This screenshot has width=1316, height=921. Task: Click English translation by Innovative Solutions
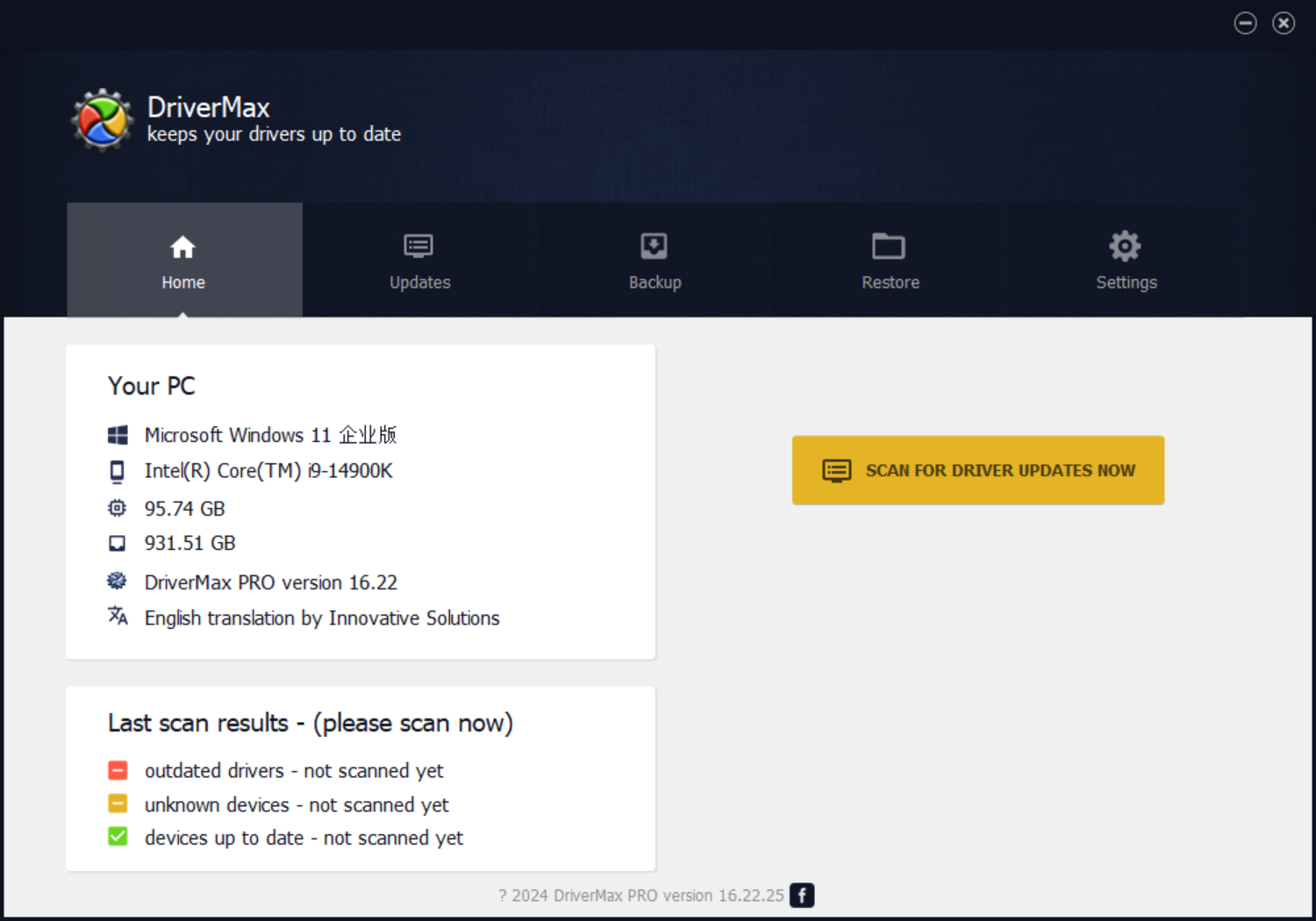[321, 618]
